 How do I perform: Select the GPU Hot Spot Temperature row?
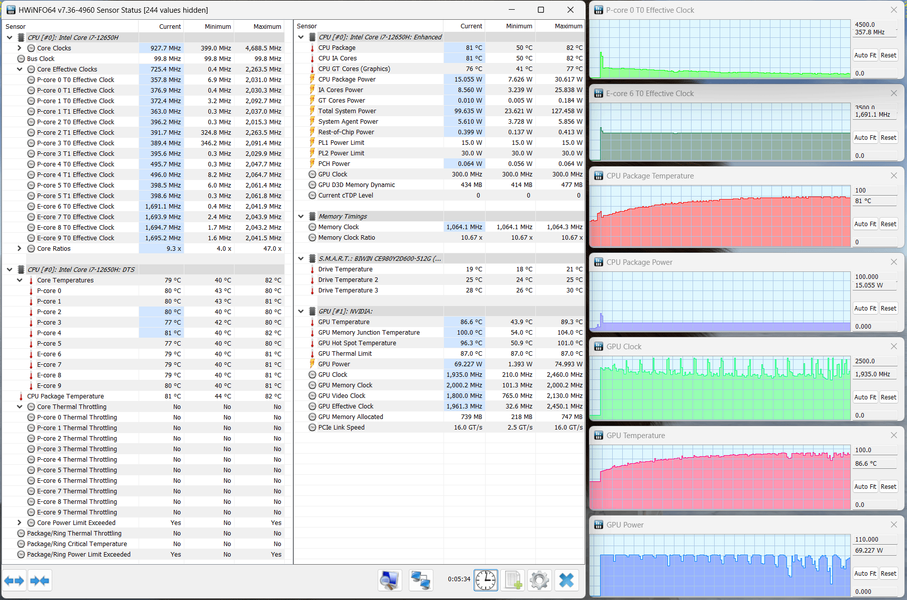pos(357,343)
